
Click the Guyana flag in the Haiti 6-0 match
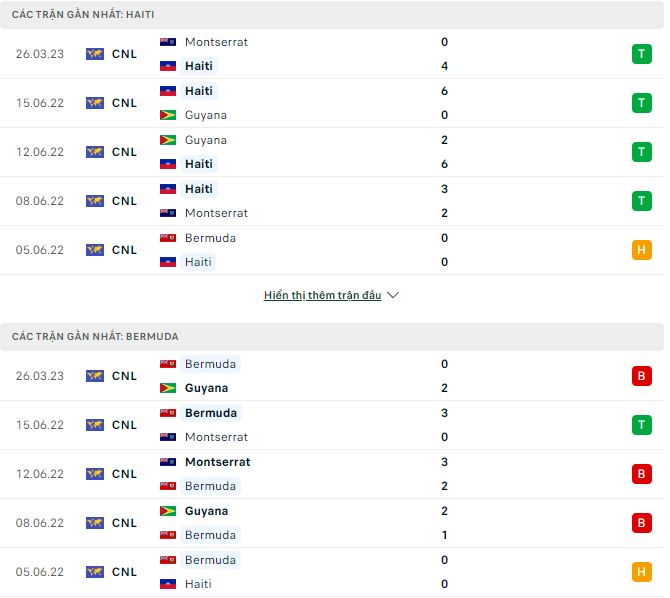tap(168, 115)
